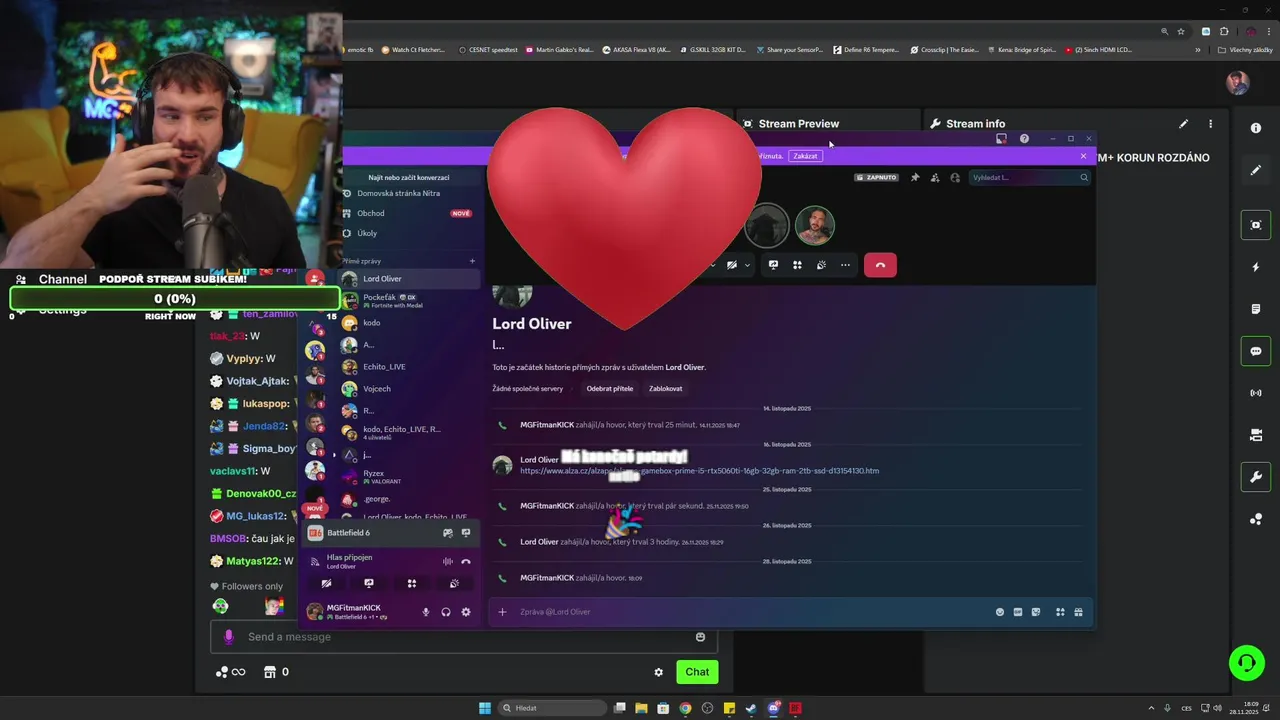The height and width of the screenshot is (720, 1280).
Task: Open Discord inbox icon in title bar
Action: pos(1001,139)
